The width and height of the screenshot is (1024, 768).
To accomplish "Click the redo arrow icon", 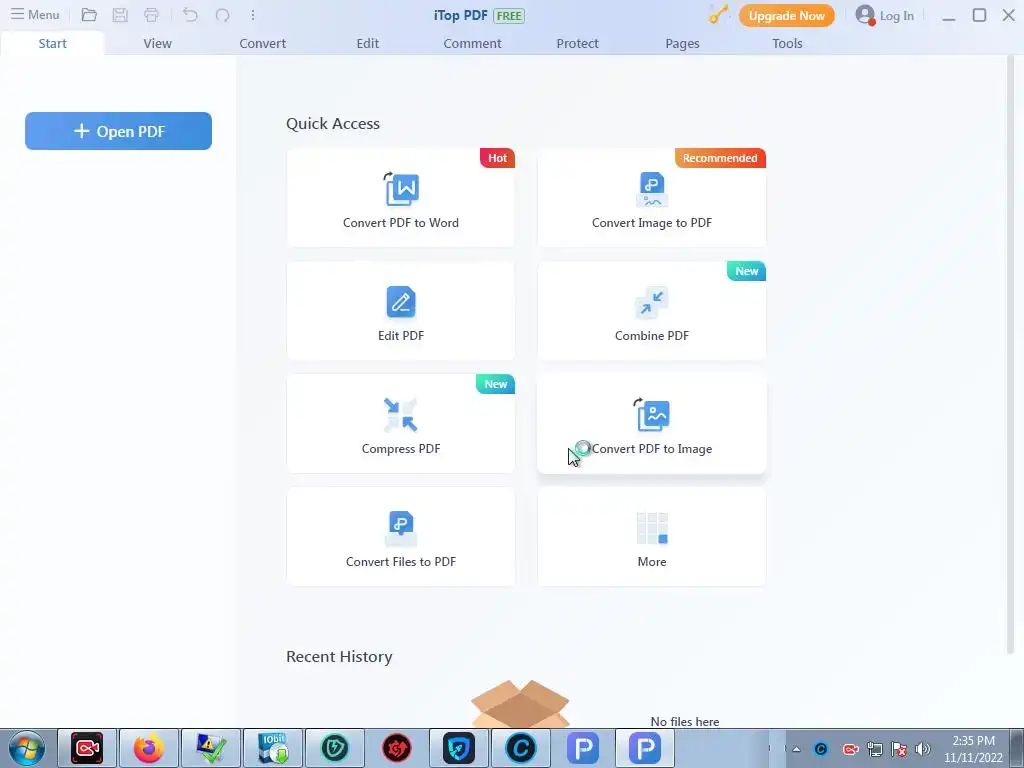I will point(223,15).
